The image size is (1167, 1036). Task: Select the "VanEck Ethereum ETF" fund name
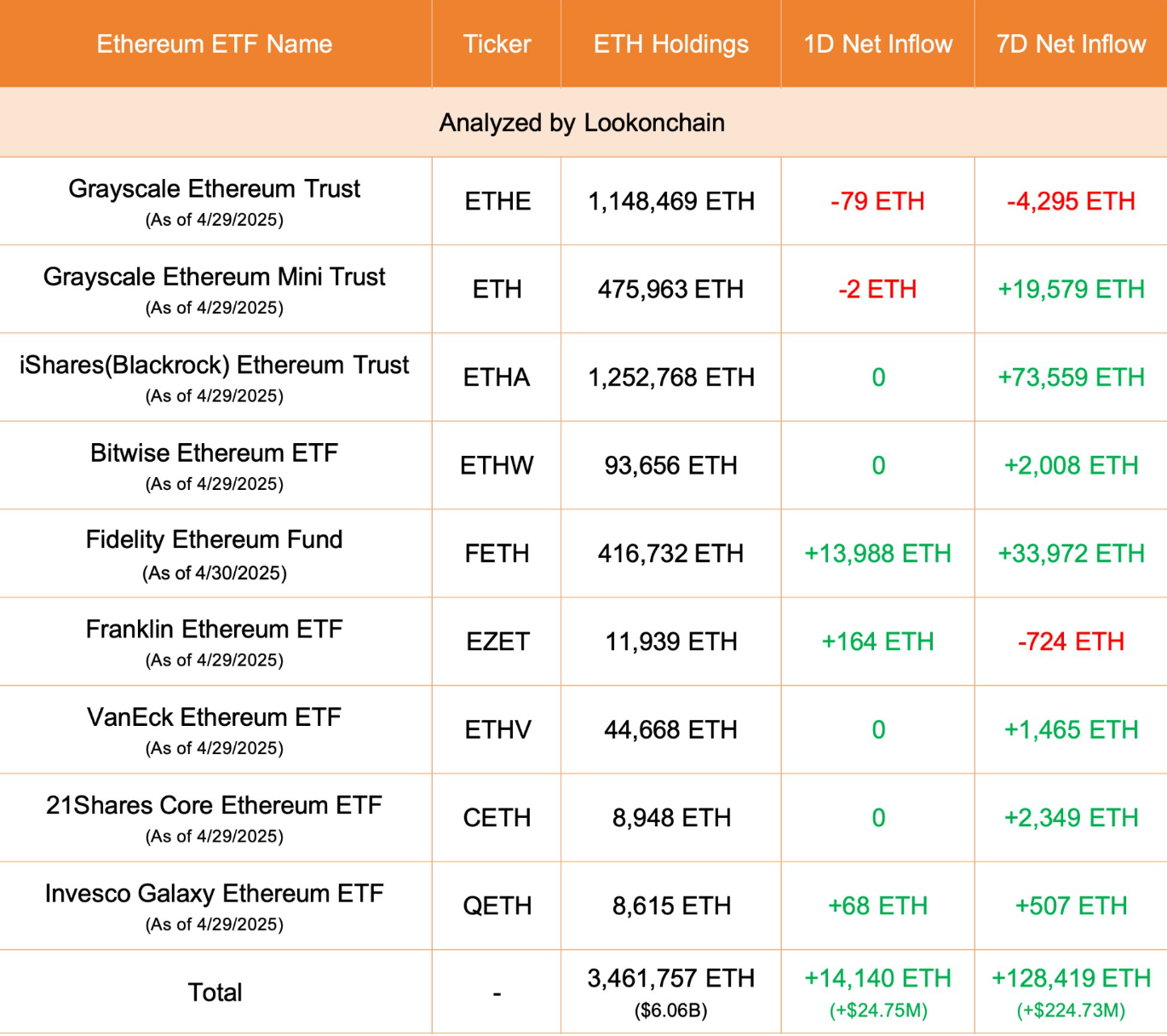(x=215, y=717)
